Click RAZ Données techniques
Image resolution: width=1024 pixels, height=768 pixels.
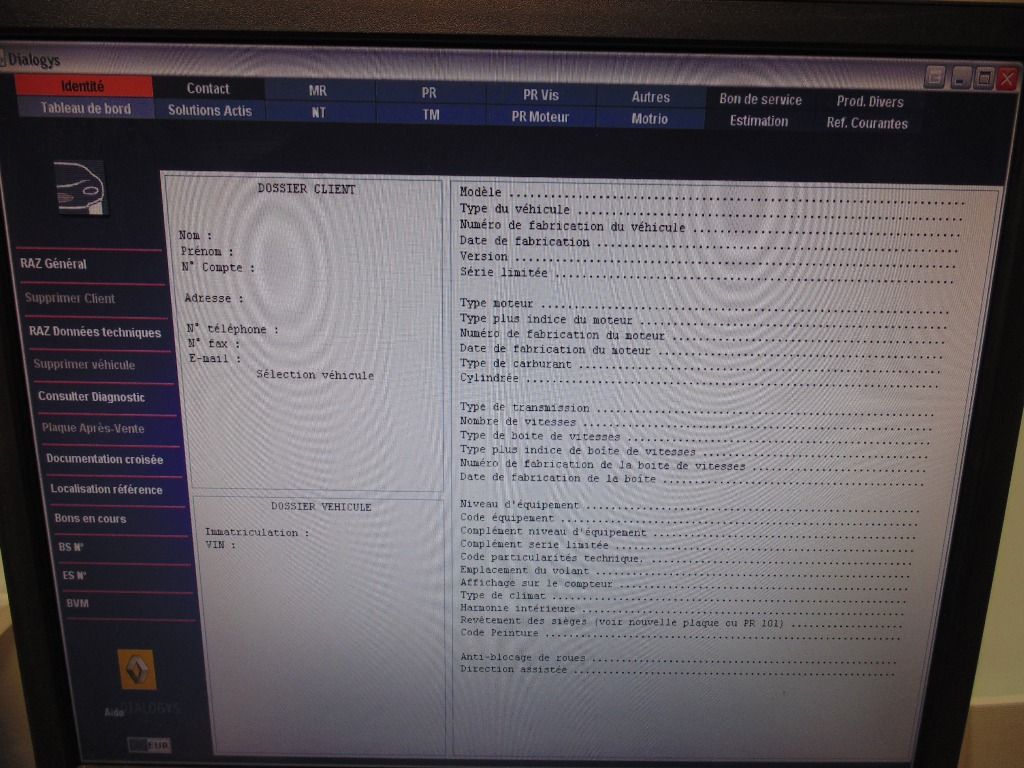(x=95, y=332)
